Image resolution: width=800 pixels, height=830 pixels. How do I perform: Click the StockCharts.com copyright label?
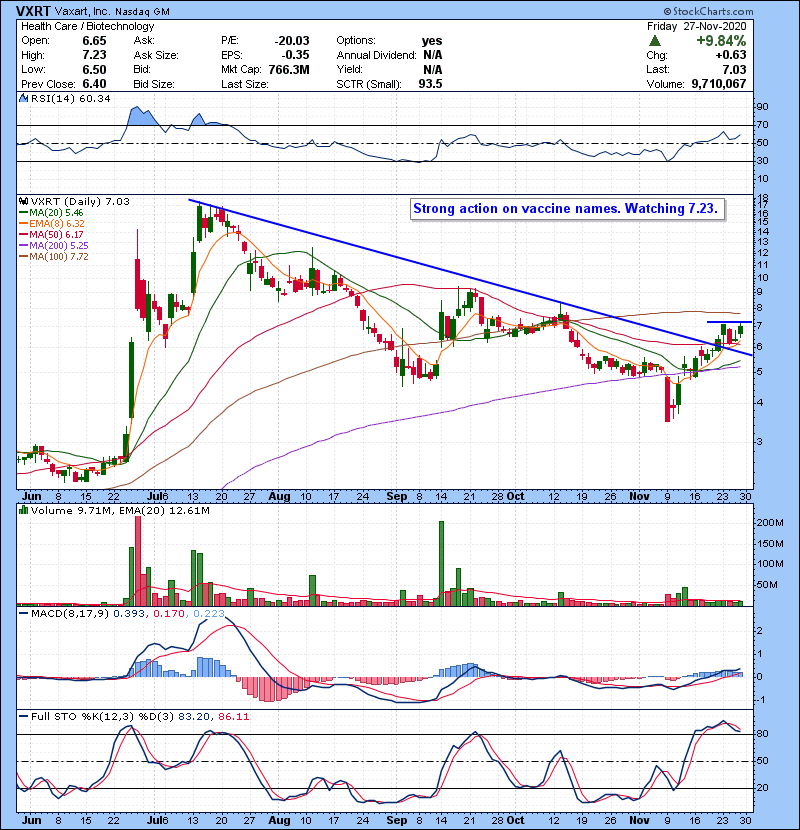(x=708, y=11)
